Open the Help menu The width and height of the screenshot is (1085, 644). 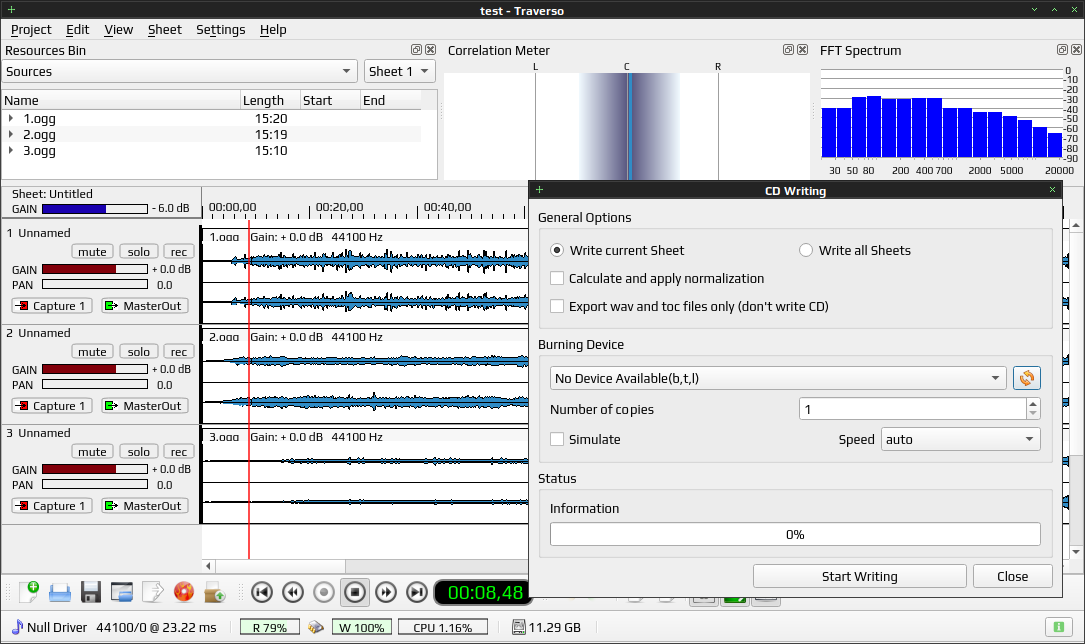(x=273, y=30)
